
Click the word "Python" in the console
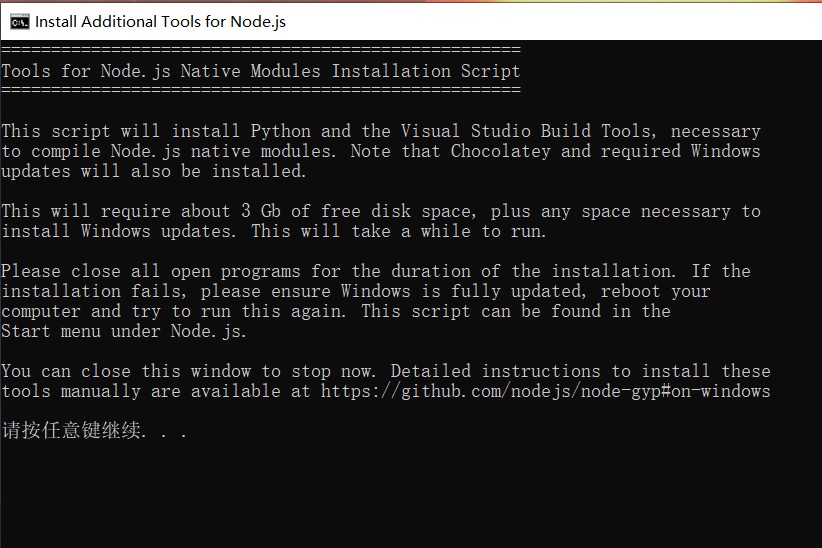pos(280,131)
